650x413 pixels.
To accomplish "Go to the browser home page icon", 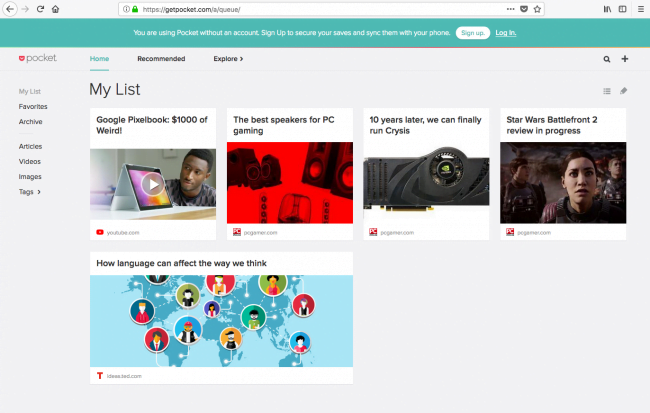I will coord(56,9).
